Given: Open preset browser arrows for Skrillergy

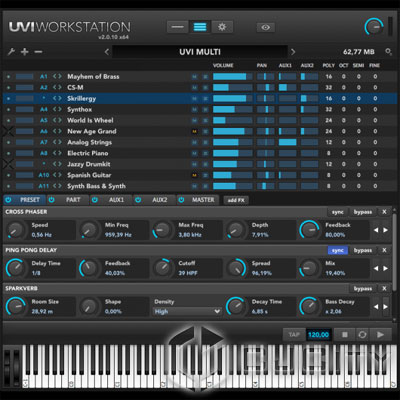Looking at the screenshot, I should tap(57, 98).
